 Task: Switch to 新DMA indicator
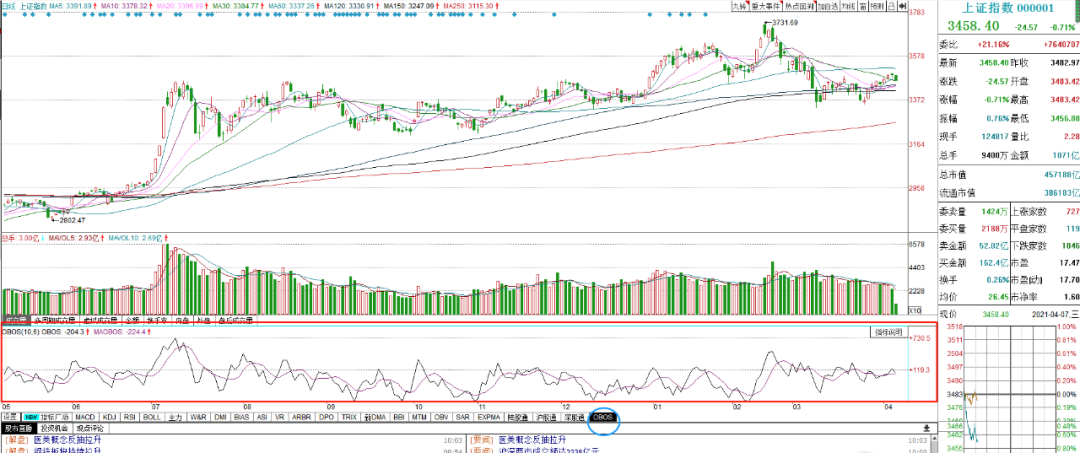click(x=375, y=417)
